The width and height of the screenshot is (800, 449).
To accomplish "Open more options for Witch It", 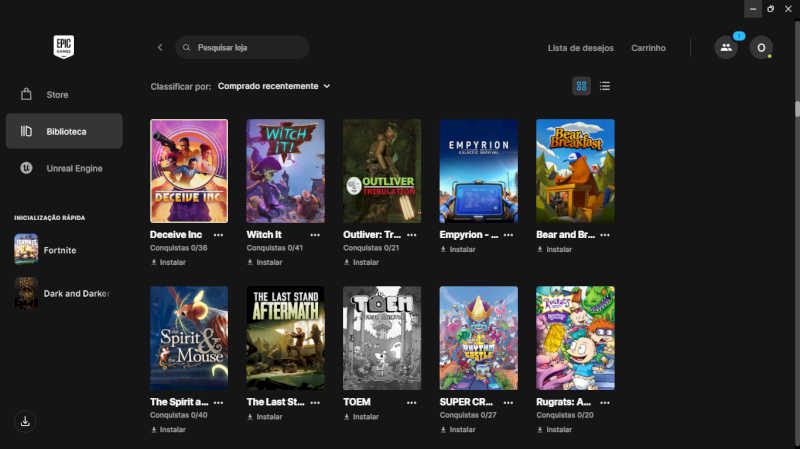I will [315, 235].
